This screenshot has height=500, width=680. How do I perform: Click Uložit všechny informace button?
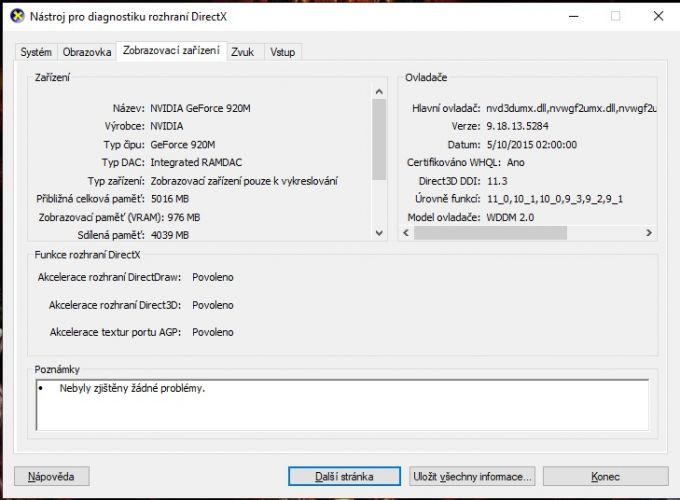[472, 477]
